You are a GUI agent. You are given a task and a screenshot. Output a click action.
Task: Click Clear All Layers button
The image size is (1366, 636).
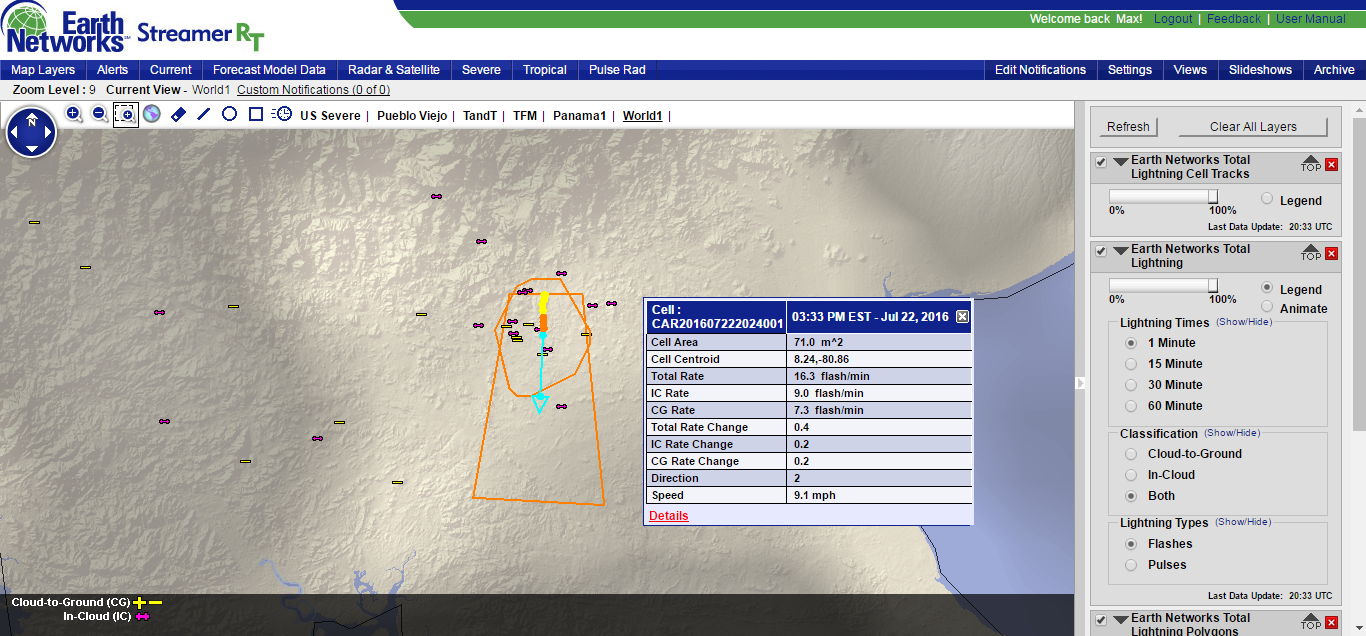(x=1253, y=127)
